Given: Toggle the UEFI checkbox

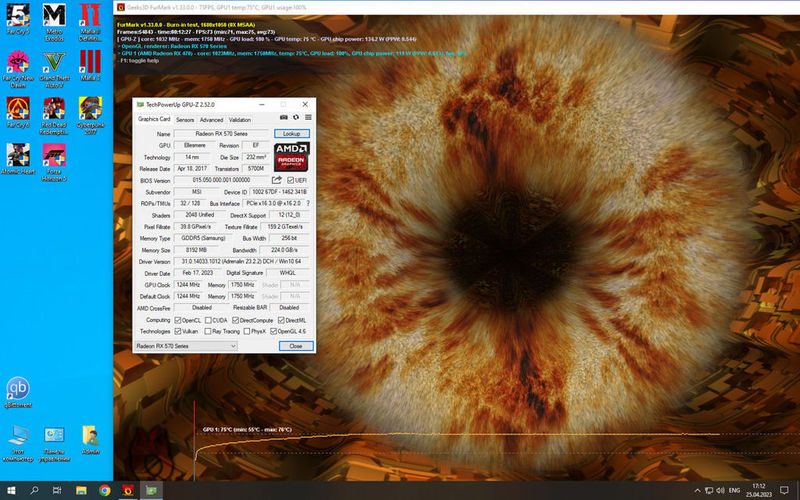Looking at the screenshot, I should point(291,180).
